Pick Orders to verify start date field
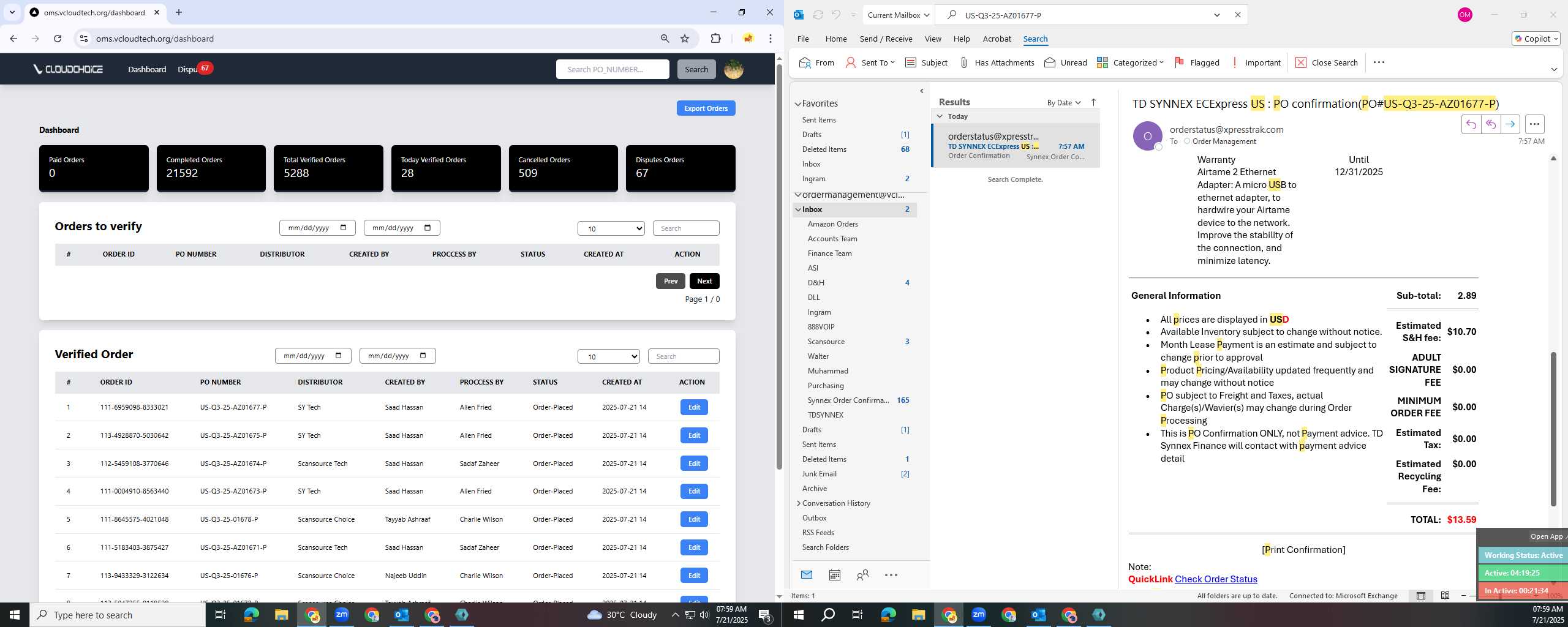 [x=317, y=228]
